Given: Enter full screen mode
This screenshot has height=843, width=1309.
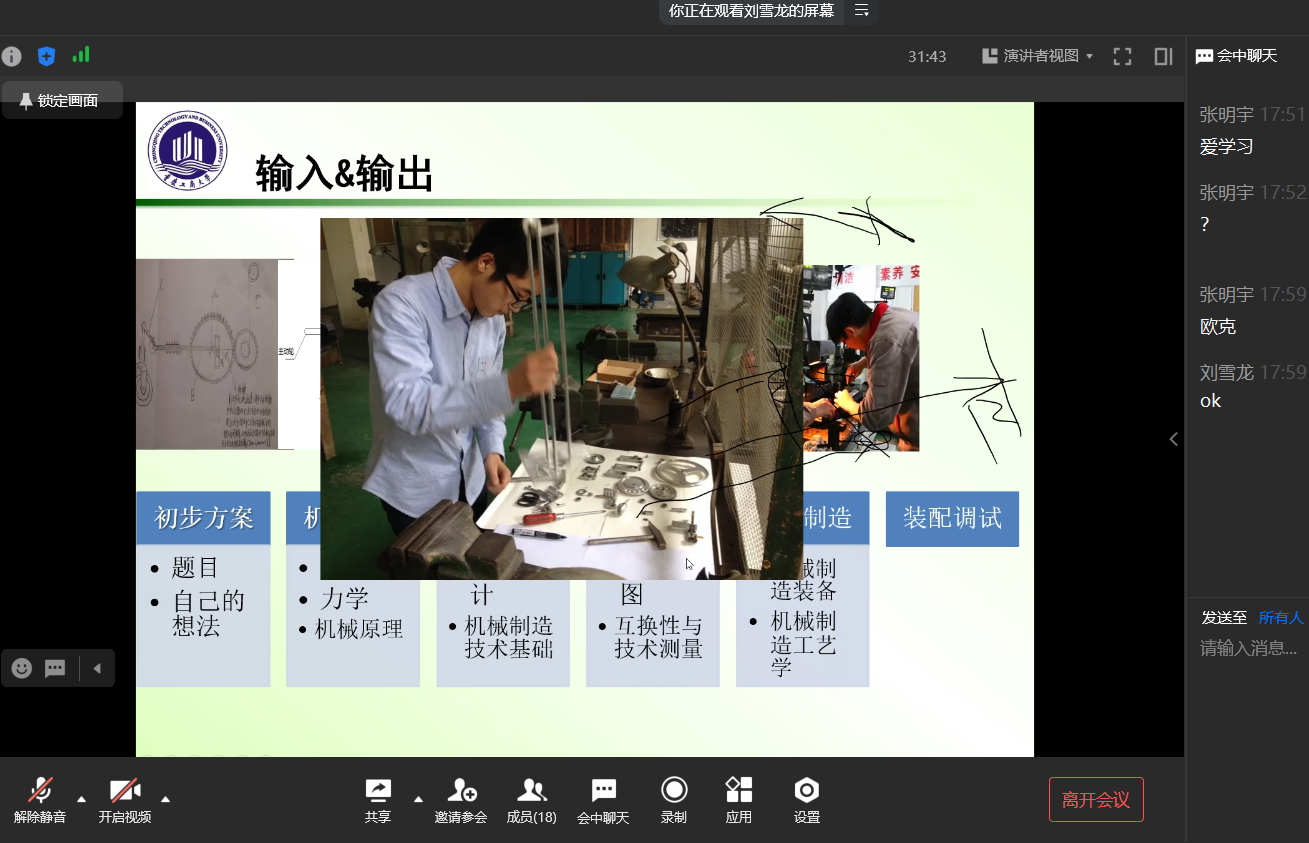Looking at the screenshot, I should tap(1122, 57).
